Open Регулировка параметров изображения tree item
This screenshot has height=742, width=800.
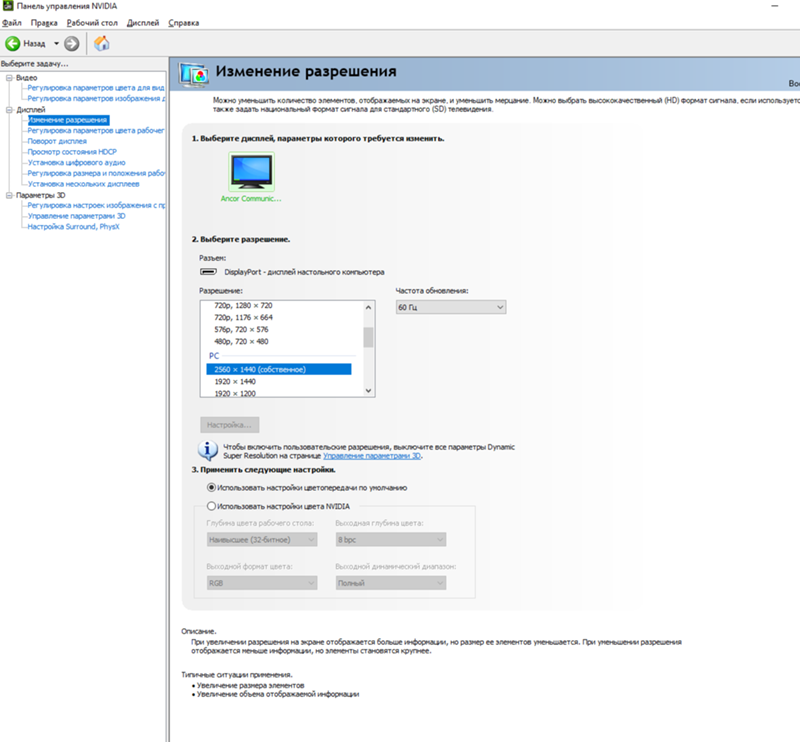coord(96,98)
